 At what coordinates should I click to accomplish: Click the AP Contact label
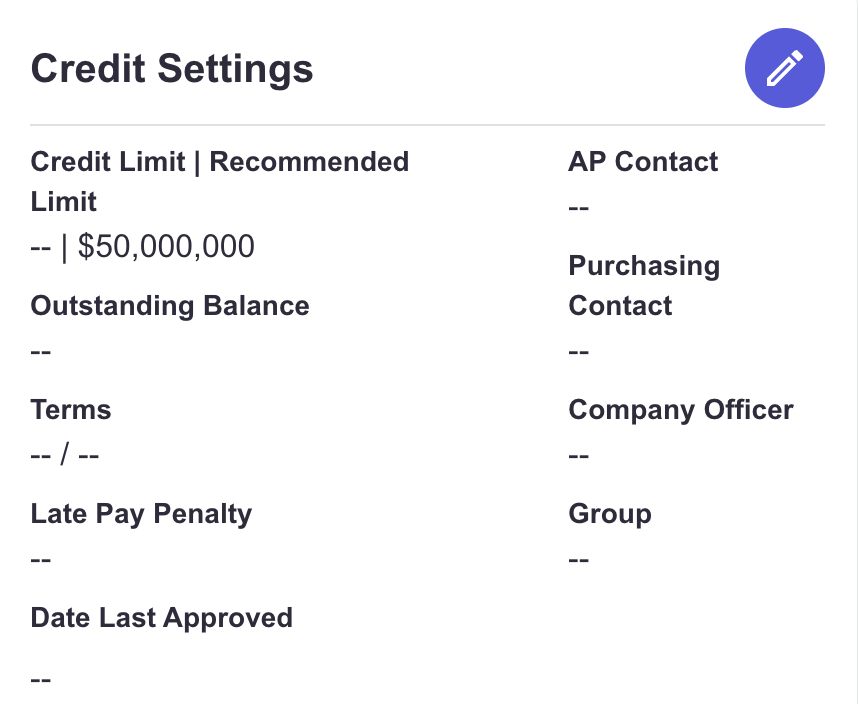point(643,162)
